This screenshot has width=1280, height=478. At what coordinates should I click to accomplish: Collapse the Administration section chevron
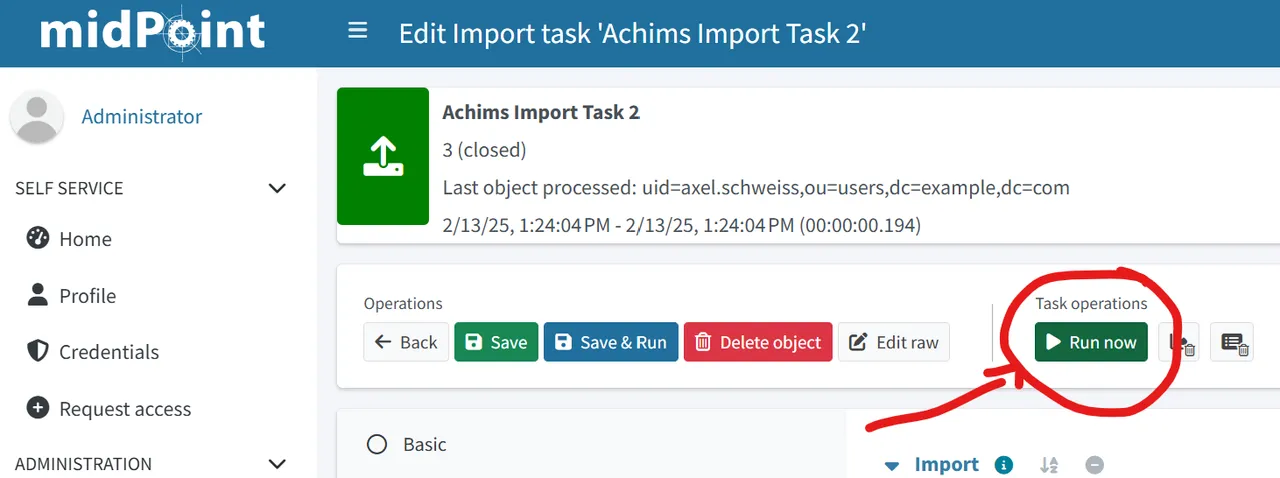click(278, 464)
